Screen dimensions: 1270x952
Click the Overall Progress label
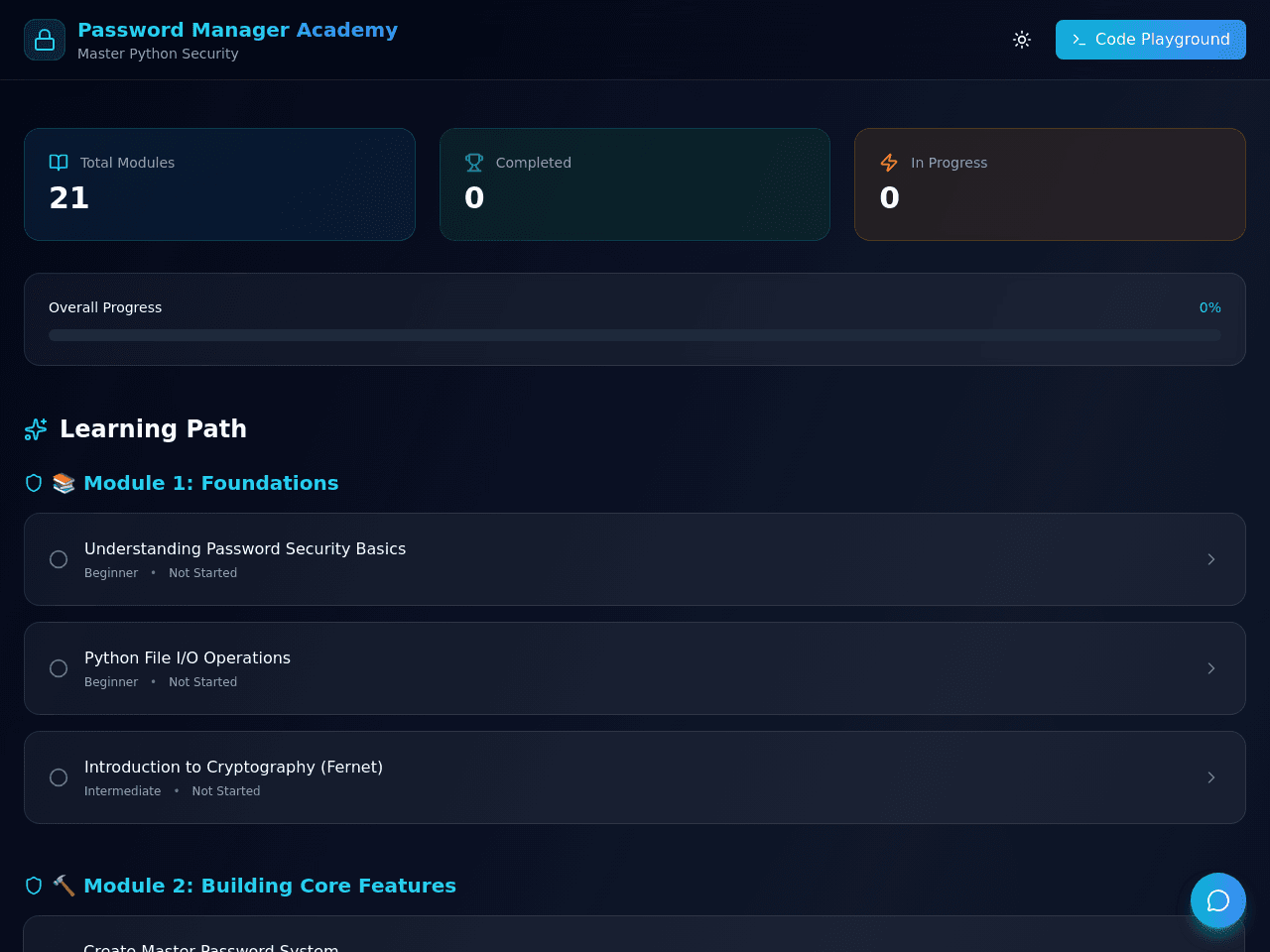(105, 307)
